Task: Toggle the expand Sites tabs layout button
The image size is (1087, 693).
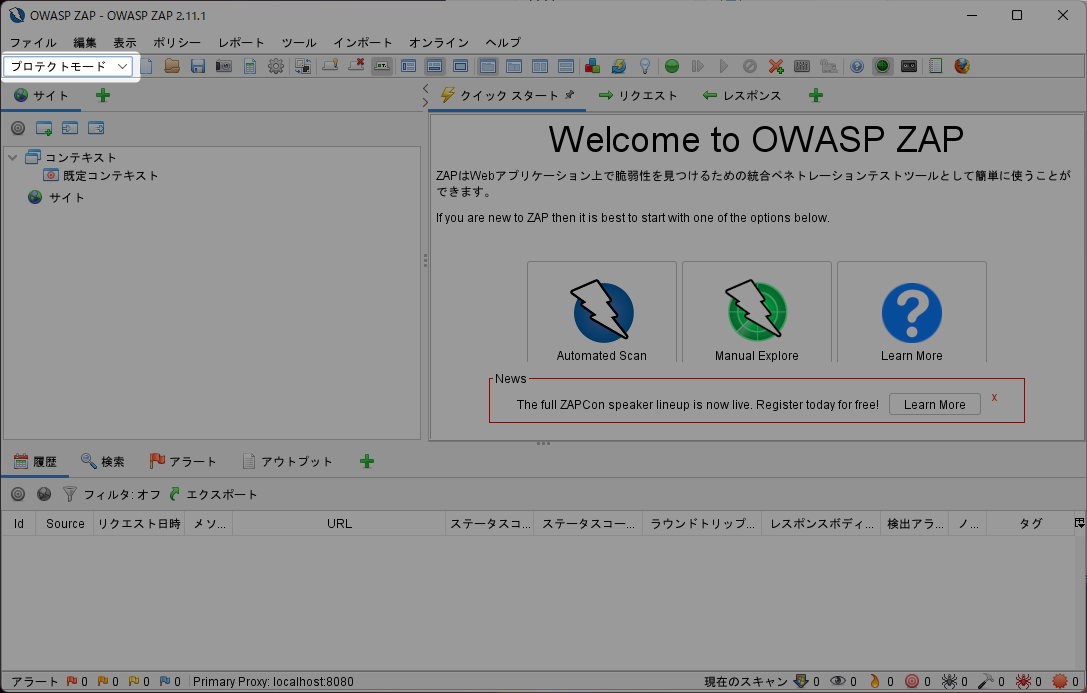Action: click(x=408, y=67)
